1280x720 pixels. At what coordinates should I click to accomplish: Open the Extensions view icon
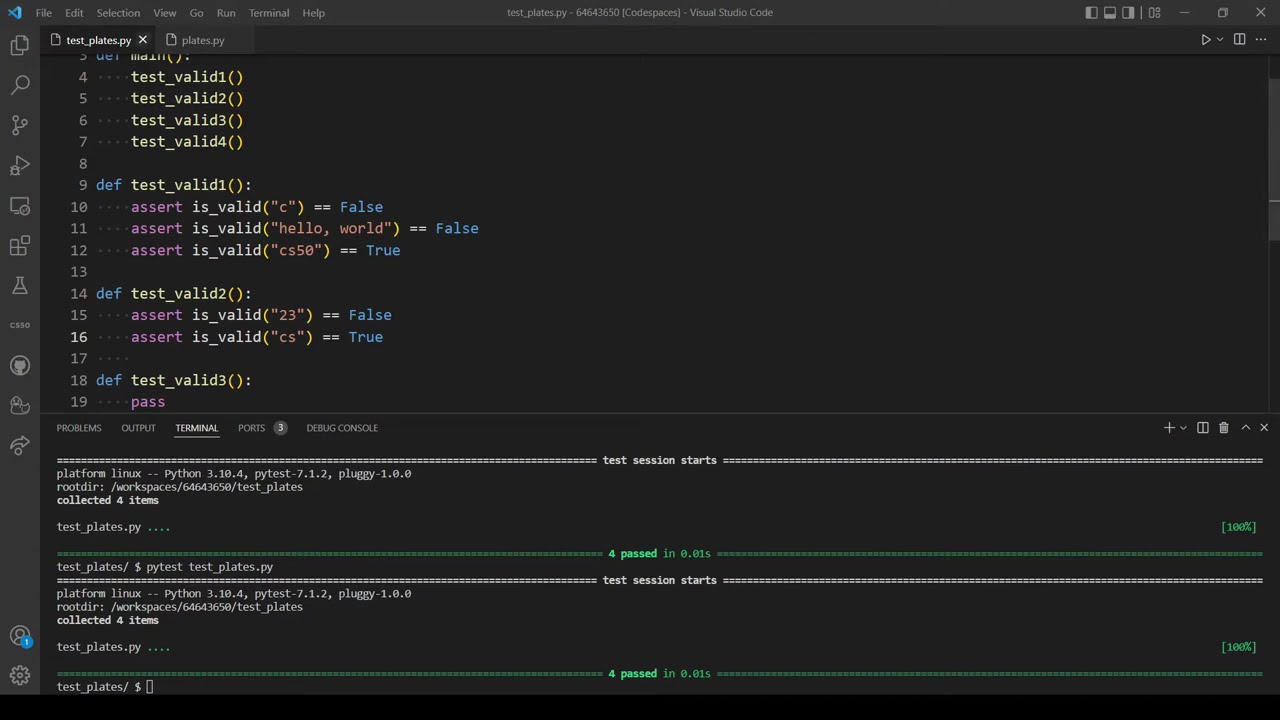(x=20, y=246)
